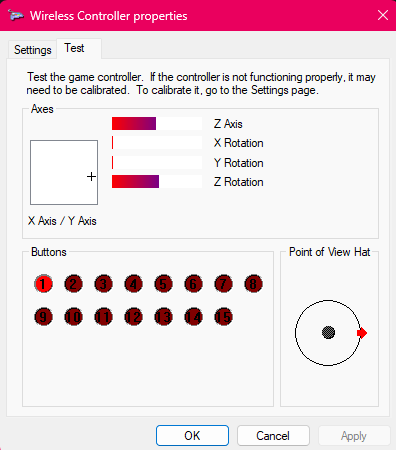Click the POV hat center dot
This screenshot has height=450, width=396.
tap(328, 333)
